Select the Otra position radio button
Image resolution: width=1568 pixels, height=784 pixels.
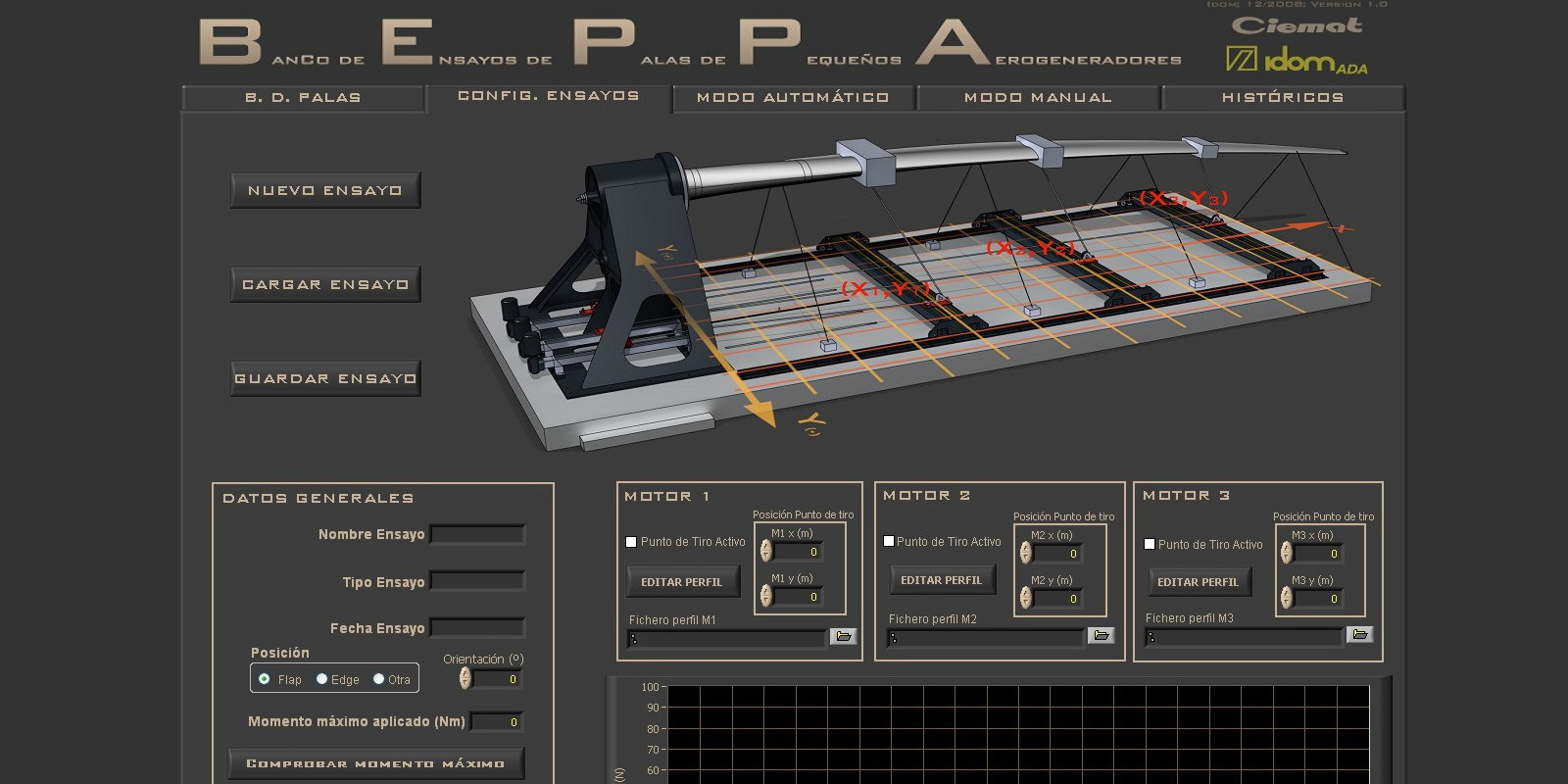pyautogui.click(x=378, y=678)
